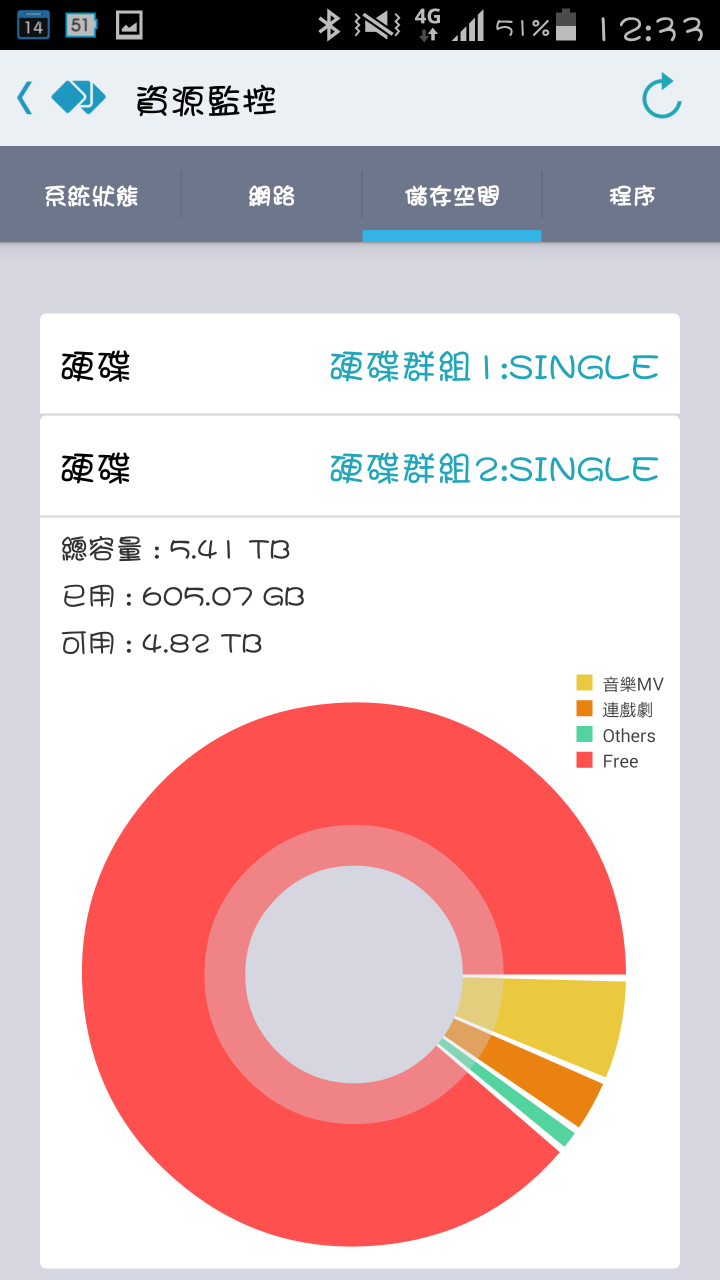Tap the refresh icon in header

[661, 98]
